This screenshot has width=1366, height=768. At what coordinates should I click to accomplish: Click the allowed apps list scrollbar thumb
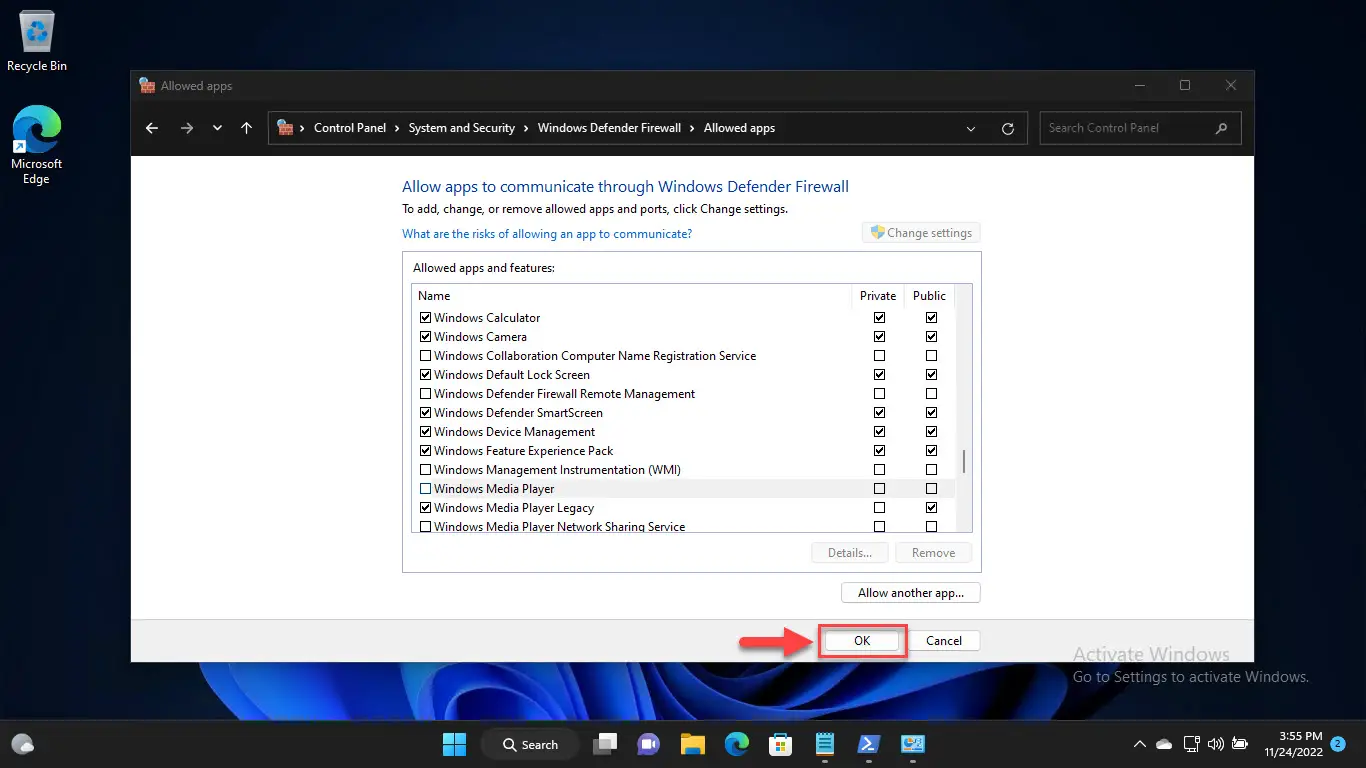pos(964,461)
